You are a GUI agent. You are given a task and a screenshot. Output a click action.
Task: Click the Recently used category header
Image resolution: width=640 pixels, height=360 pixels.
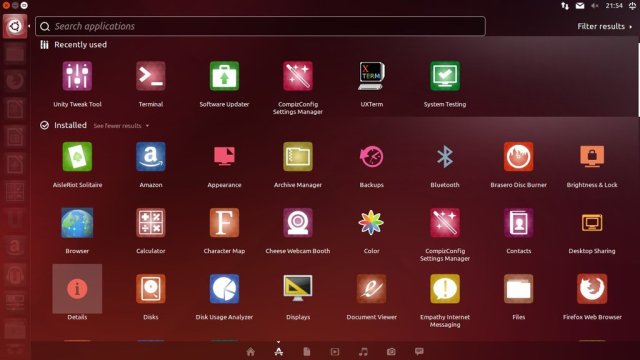point(73,44)
